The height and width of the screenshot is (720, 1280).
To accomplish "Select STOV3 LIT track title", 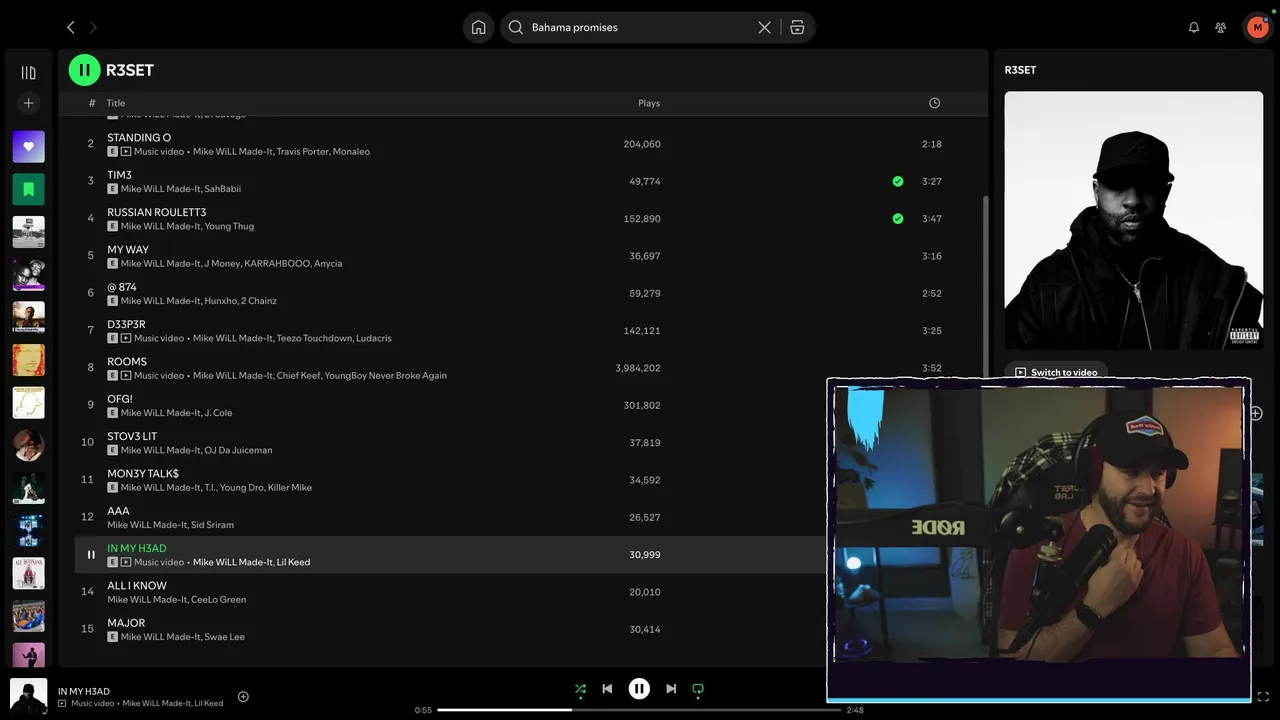I will tap(132, 437).
